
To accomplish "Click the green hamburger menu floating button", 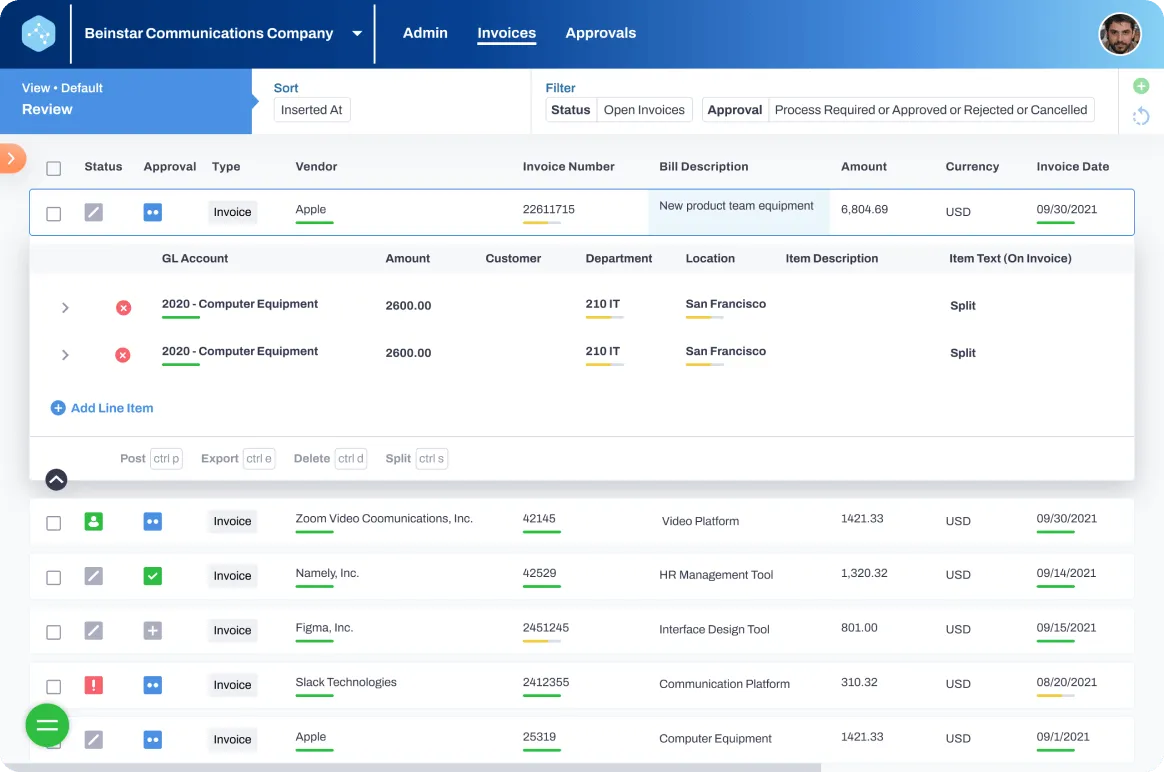I will click(47, 726).
